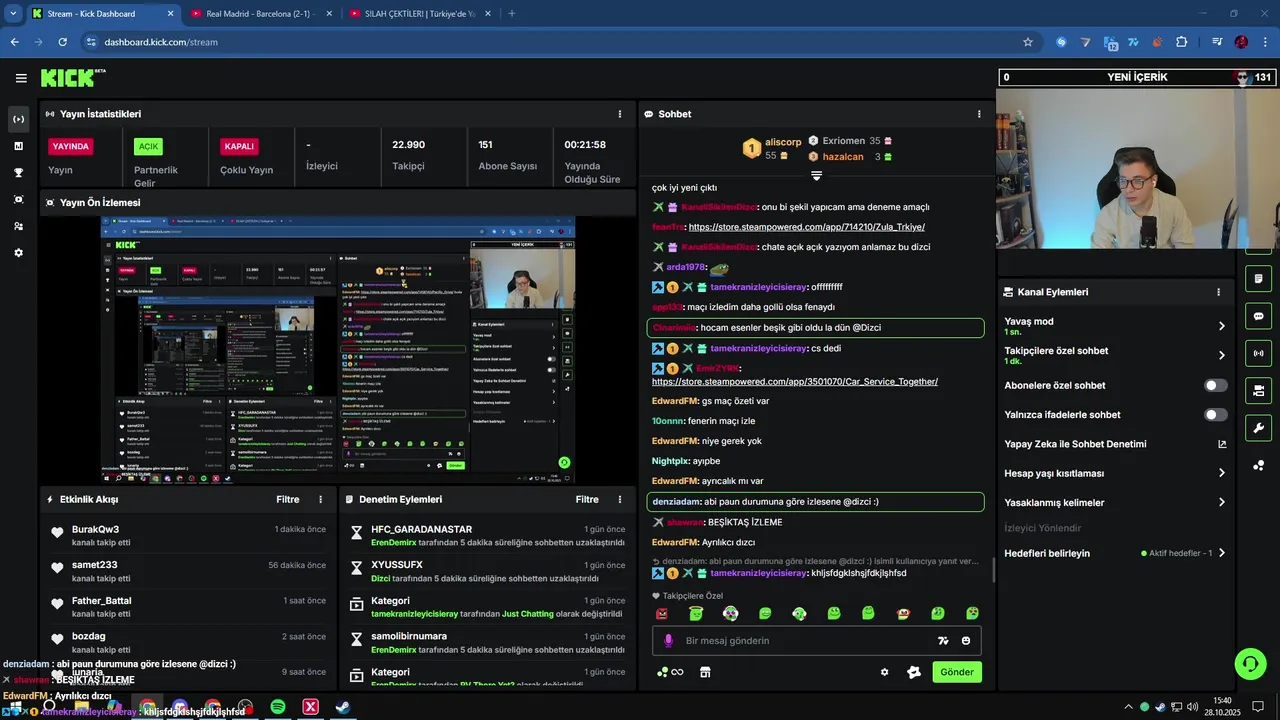Image resolution: width=1280 pixels, height=720 pixels.
Task: Click BurakQw3 in Etkinlik Akışı
Action: click(x=95, y=529)
